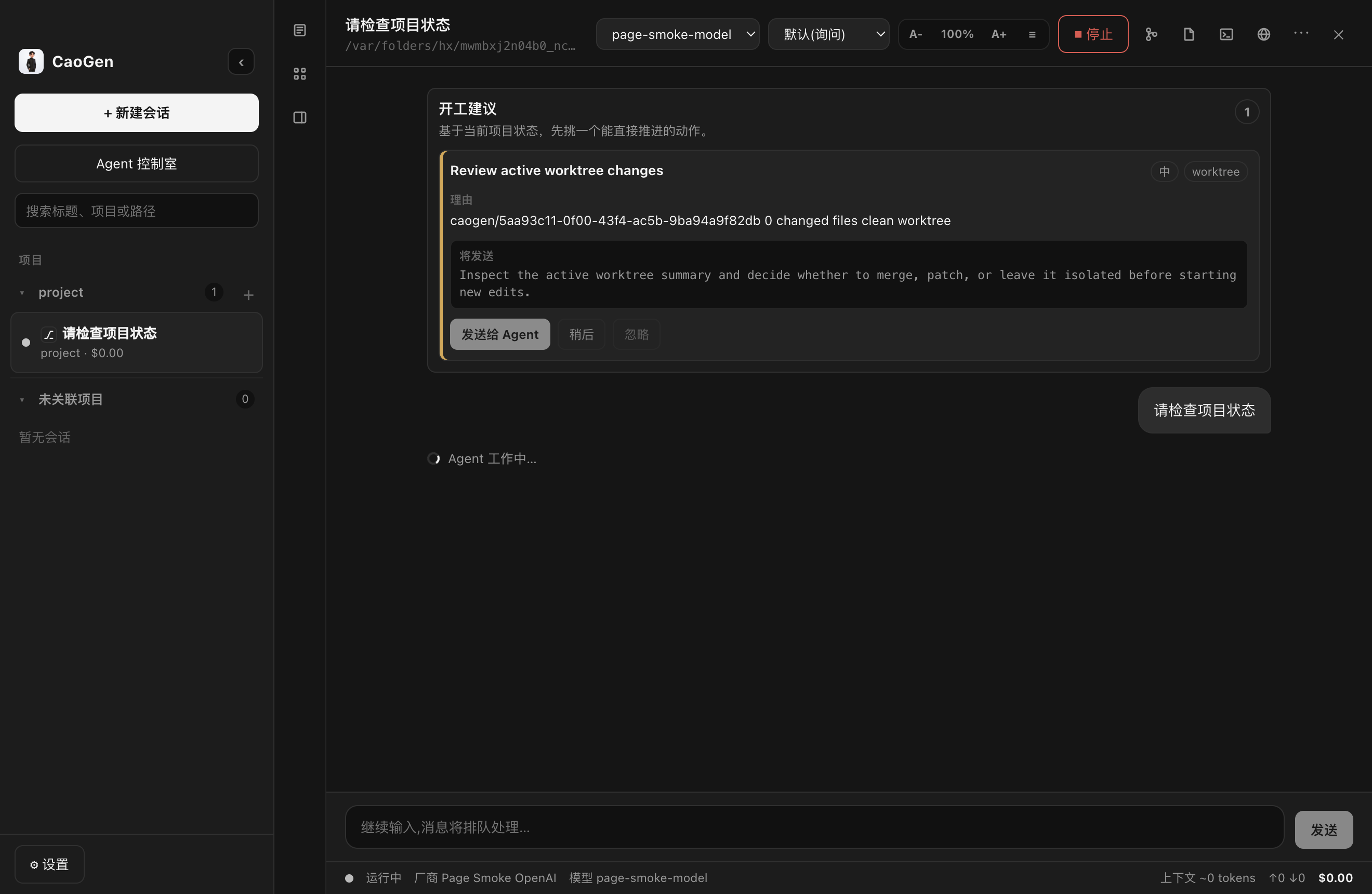Open the Agent 控制室 panel
1372x894 pixels.
point(137,164)
